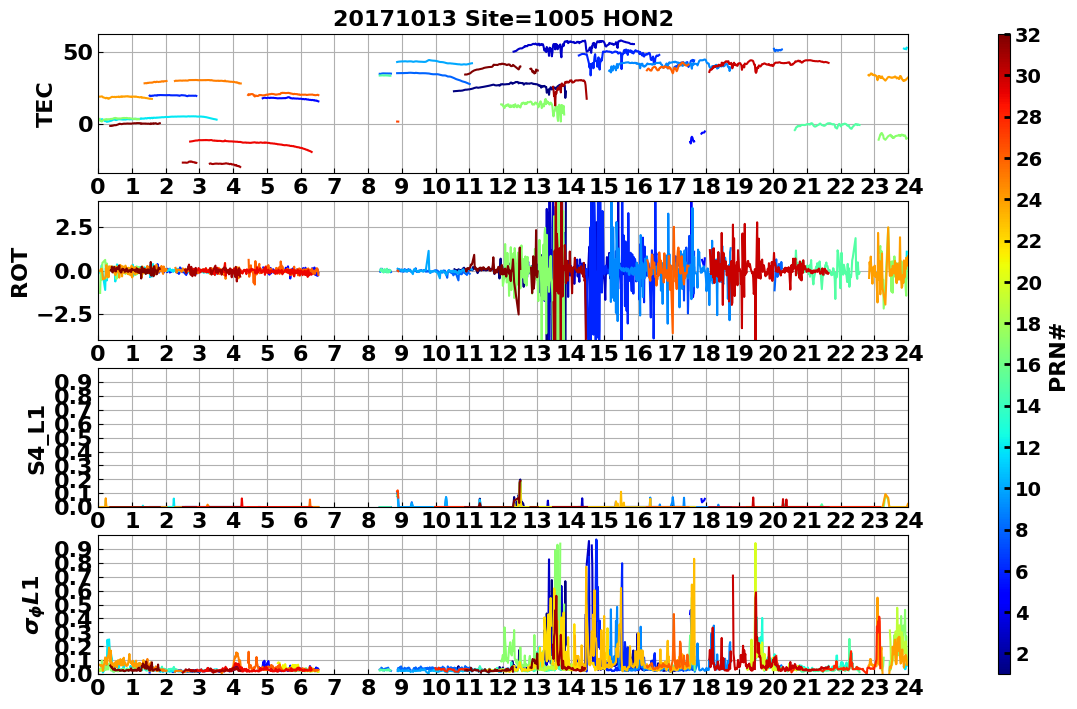Click colorbar tick value 16
The width and height of the screenshot is (1077, 709).
point(1028,365)
